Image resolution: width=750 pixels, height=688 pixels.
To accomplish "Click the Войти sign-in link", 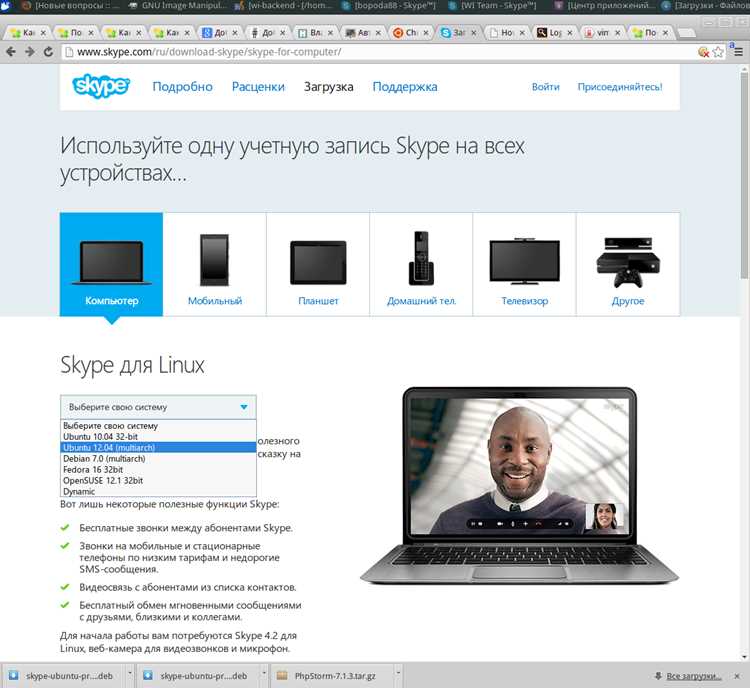I will tap(545, 87).
